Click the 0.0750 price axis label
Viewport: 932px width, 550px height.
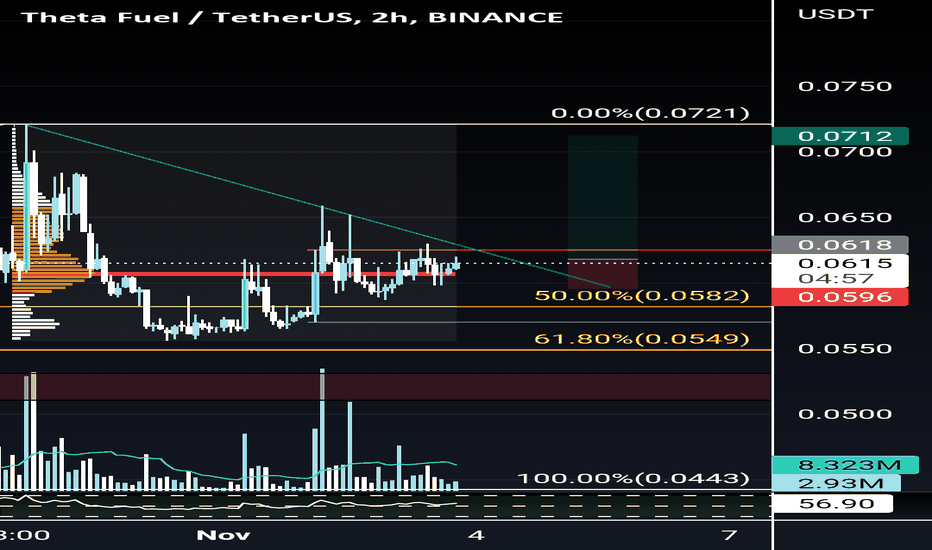(845, 87)
